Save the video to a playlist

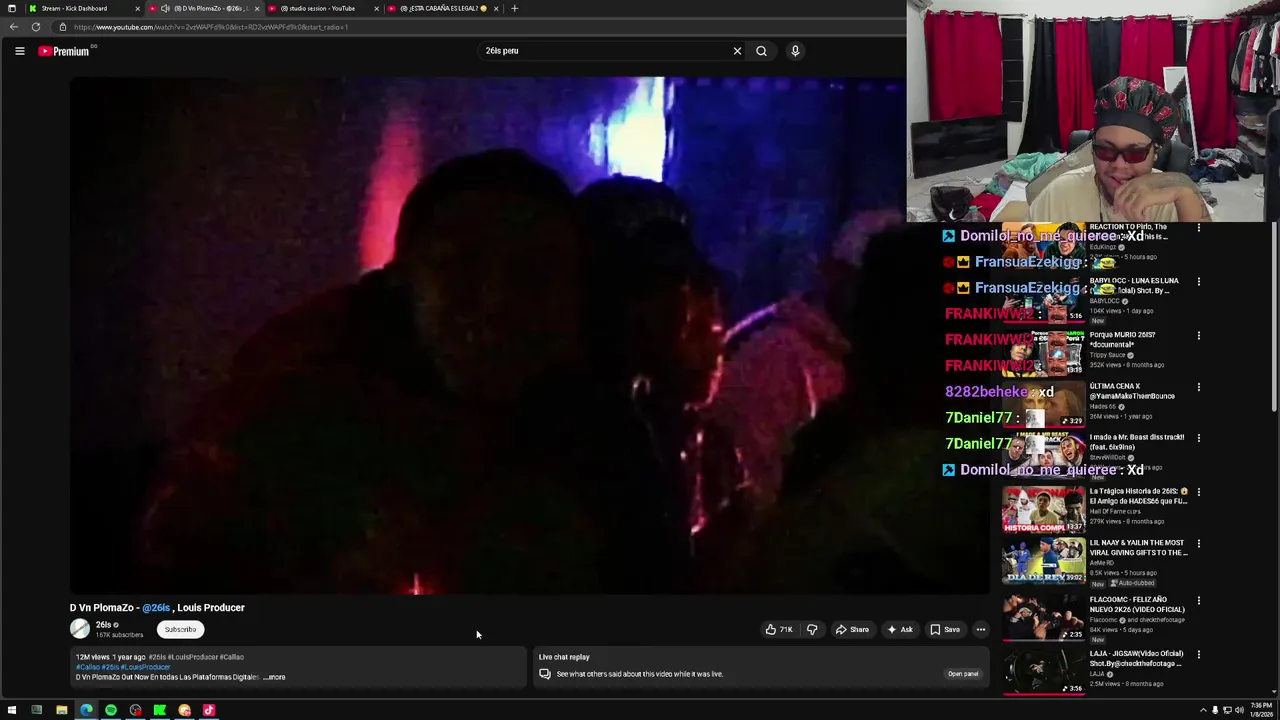click(x=945, y=630)
